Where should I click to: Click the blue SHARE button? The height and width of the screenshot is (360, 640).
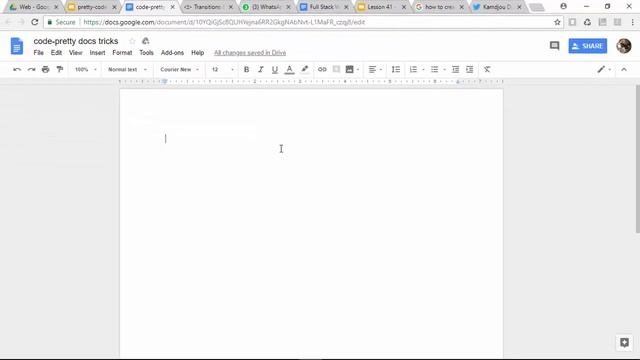[588, 46]
